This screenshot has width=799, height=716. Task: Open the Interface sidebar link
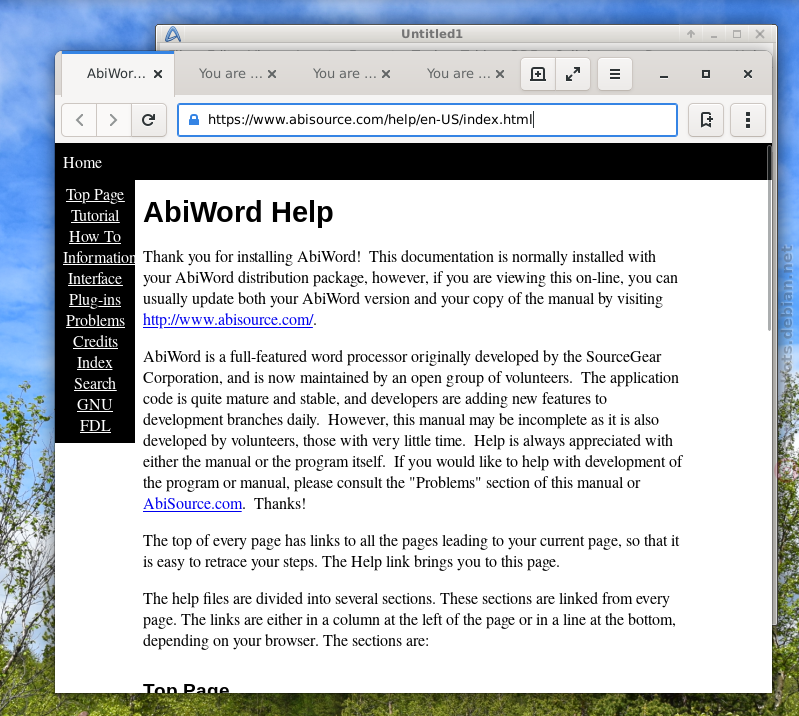(95, 278)
